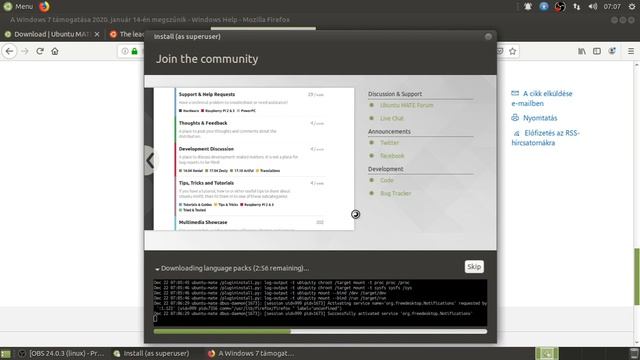The width and height of the screenshot is (640, 360).
Task: Click the green padlock security icon
Action: point(134,51)
